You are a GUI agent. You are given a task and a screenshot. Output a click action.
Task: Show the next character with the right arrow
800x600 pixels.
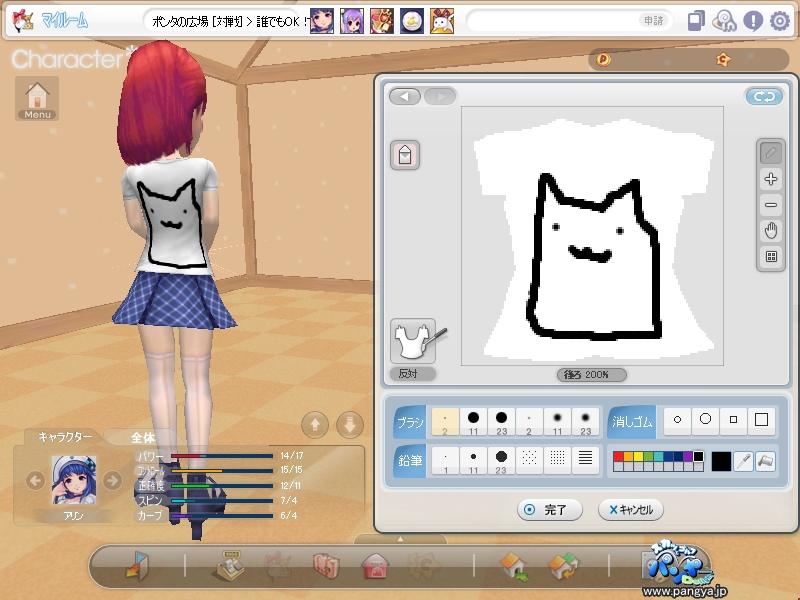[x=112, y=480]
